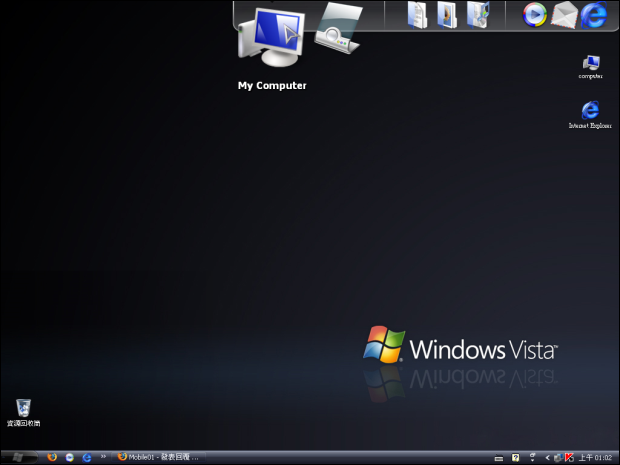
Task: Select the computer desktop shortcut
Action: point(591,67)
